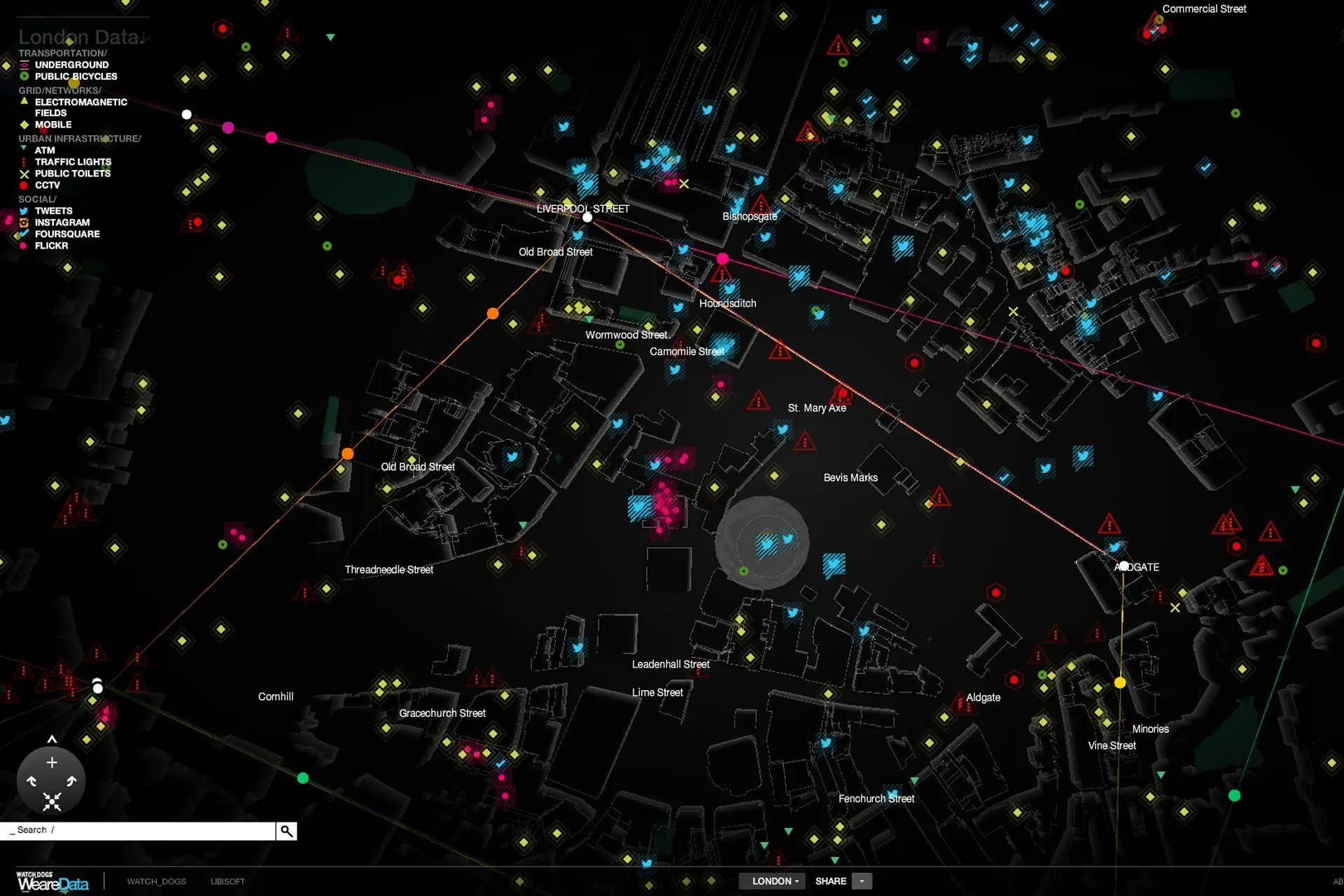Open the UBISOFT footer link
The height and width of the screenshot is (896, 1344).
tap(227, 881)
